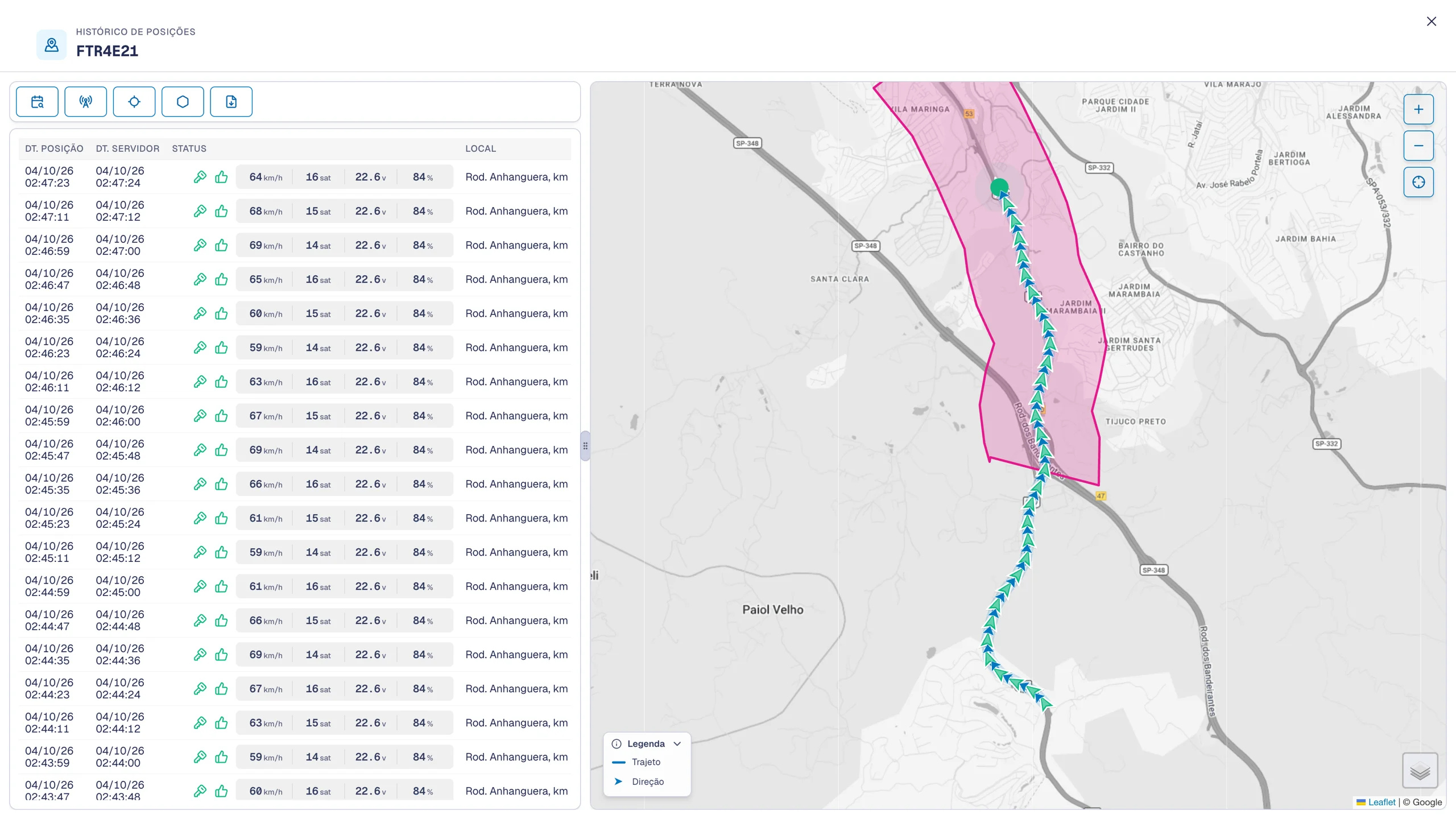
Task: Click the DT. SERVIDOR column header
Action: click(127, 148)
